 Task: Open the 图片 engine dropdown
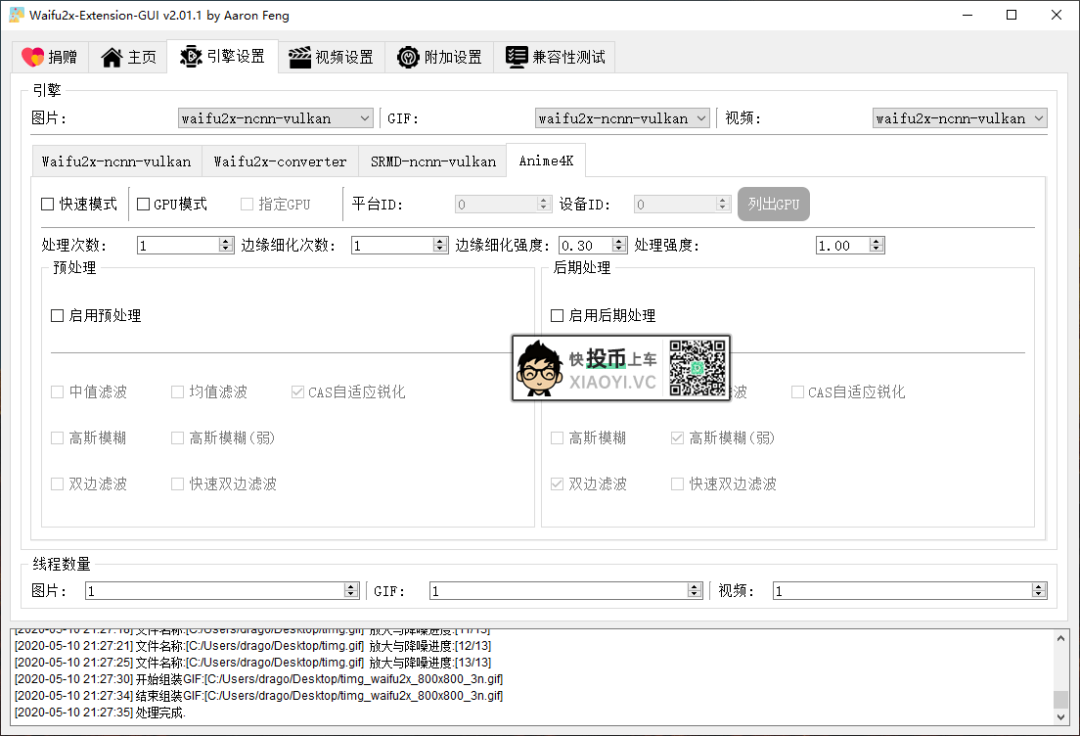pos(365,118)
